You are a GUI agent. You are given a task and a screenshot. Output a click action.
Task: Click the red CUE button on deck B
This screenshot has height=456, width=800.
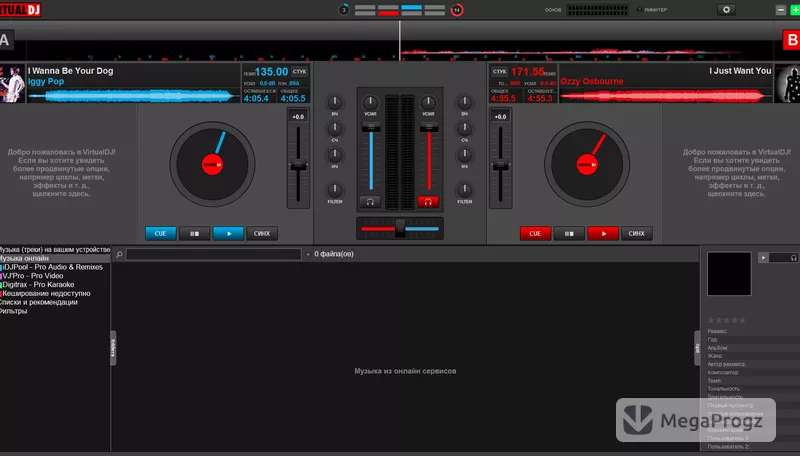[535, 234]
